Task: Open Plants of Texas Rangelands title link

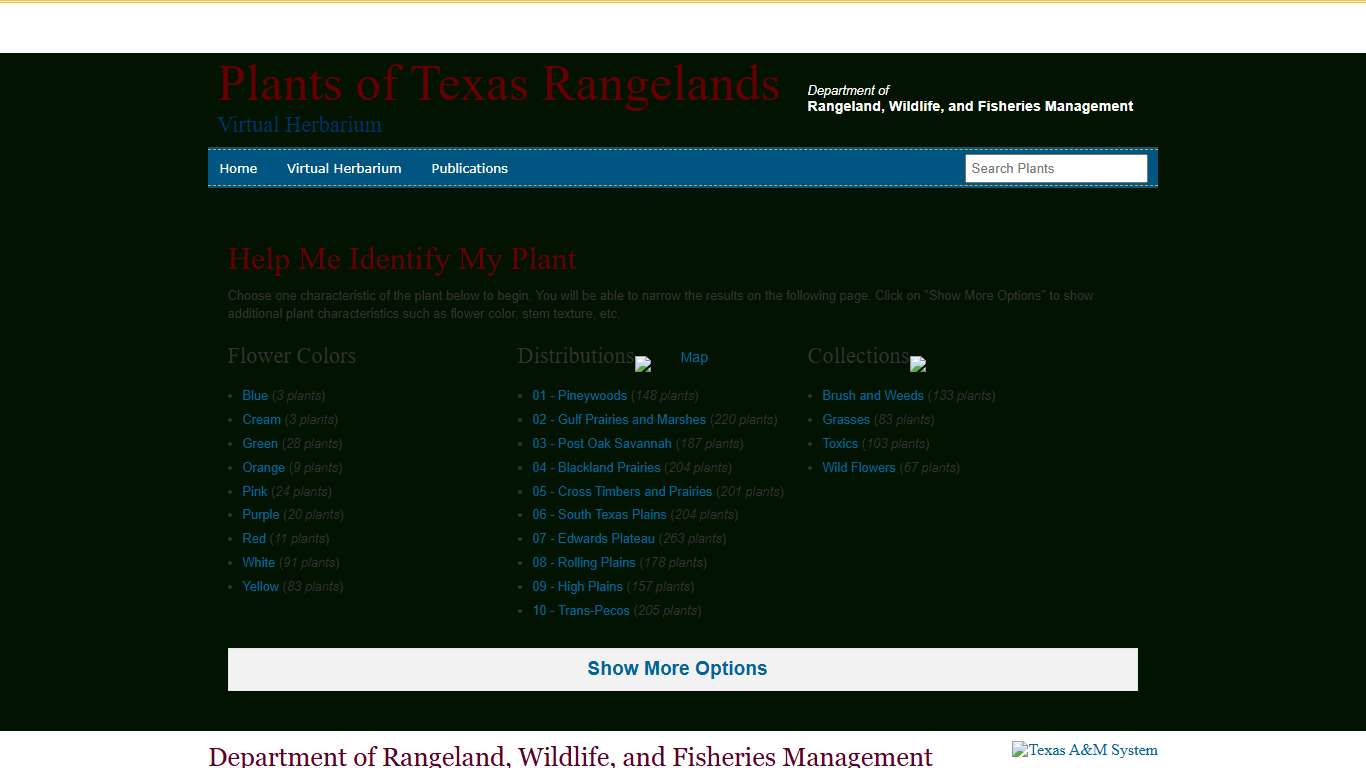Action: (498, 84)
